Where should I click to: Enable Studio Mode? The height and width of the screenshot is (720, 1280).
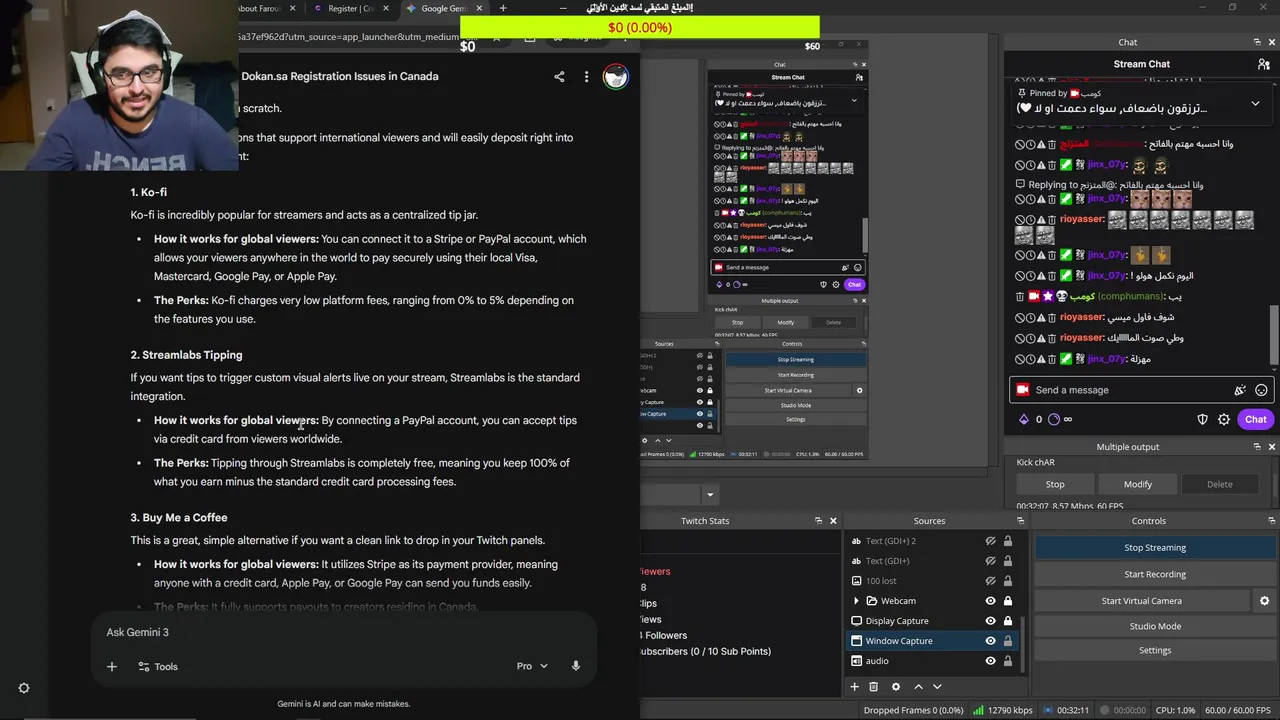(x=1154, y=626)
